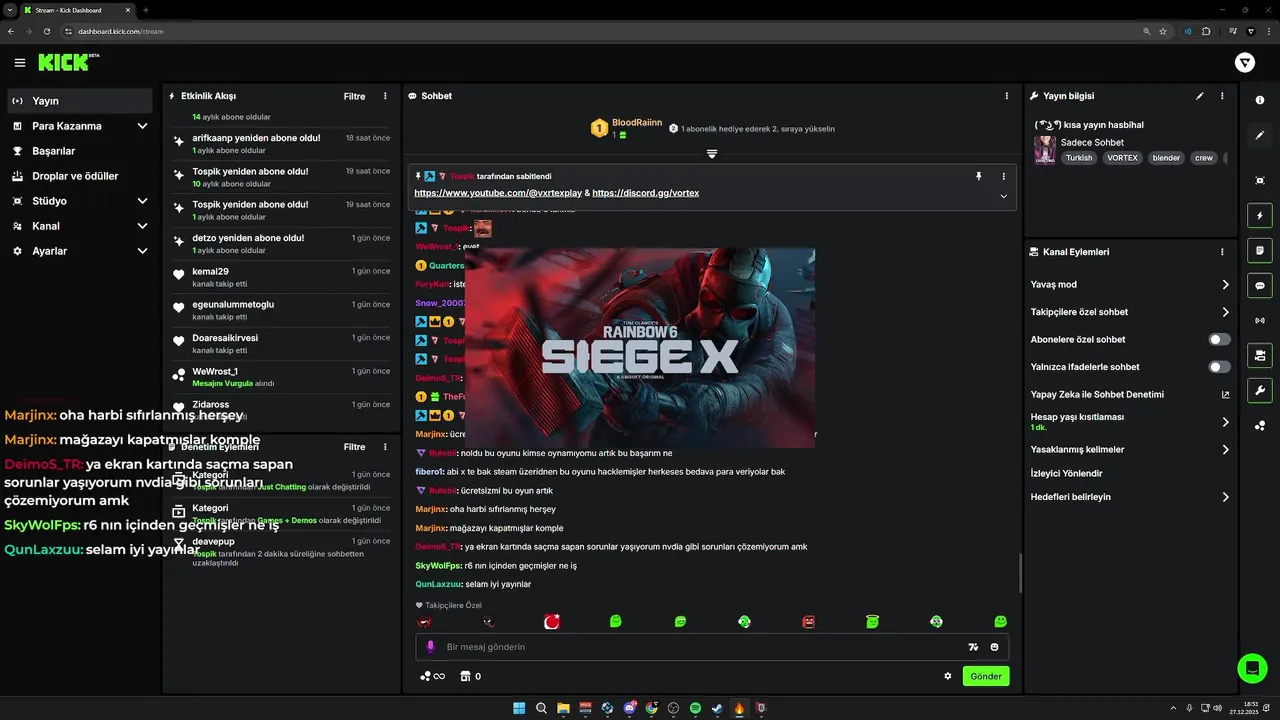Open the Sohbet panel three-dot menu
This screenshot has height=720, width=1280.
click(1007, 96)
